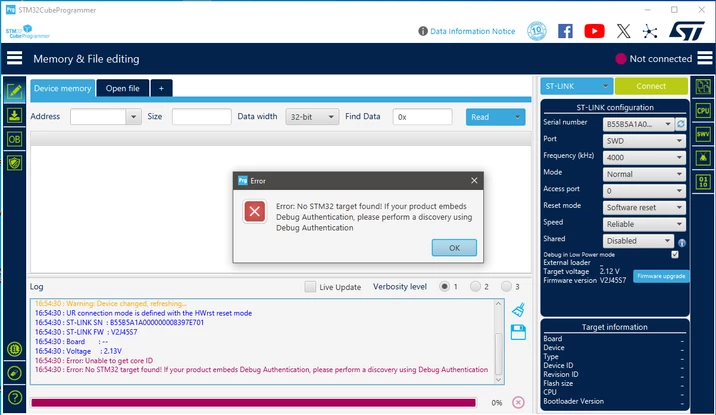
Task: Expand the Address dropdown arrow
Action: click(133, 117)
